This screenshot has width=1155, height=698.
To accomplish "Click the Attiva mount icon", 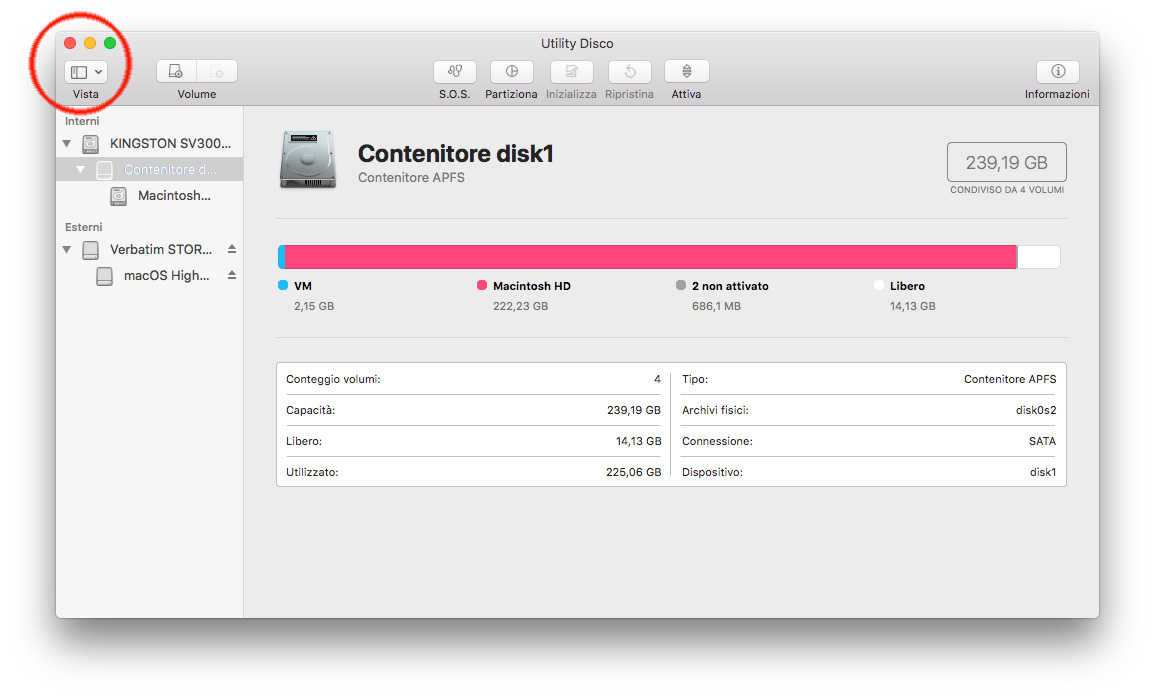I will (x=687, y=71).
